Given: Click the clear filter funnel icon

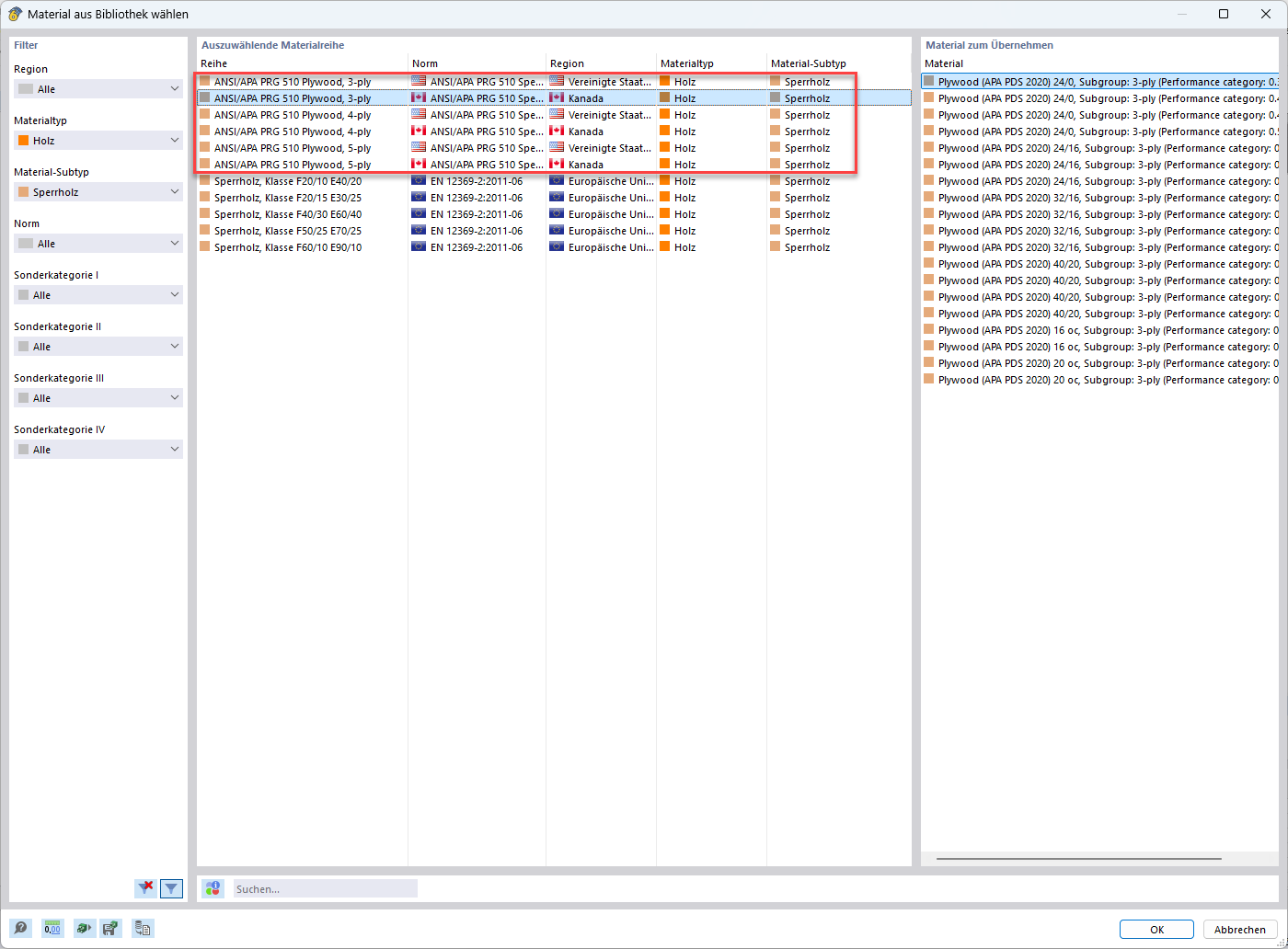Looking at the screenshot, I should coord(145,888).
